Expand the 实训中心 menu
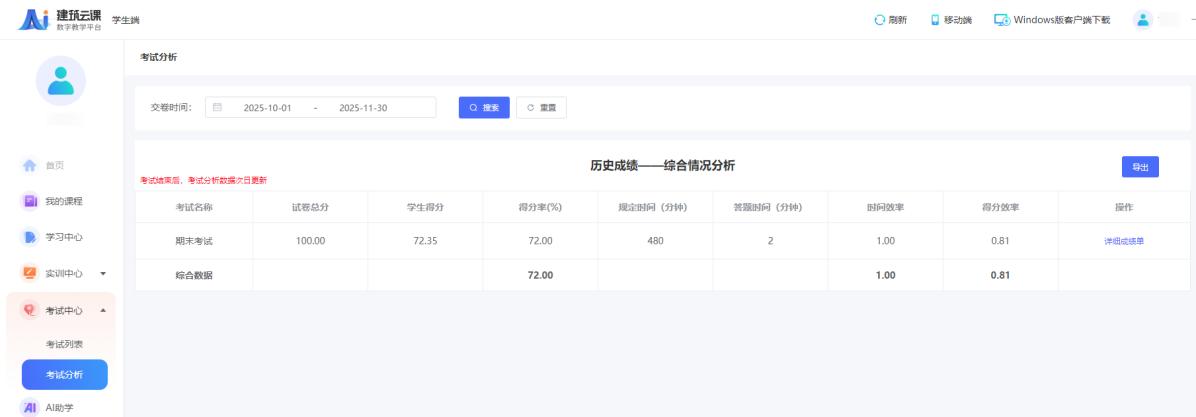Image resolution: width=1196 pixels, height=417 pixels. (x=102, y=273)
